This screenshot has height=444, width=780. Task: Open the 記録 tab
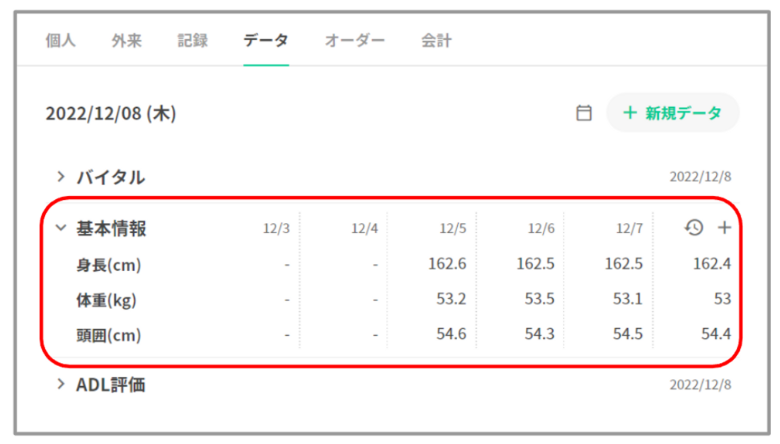[192, 41]
